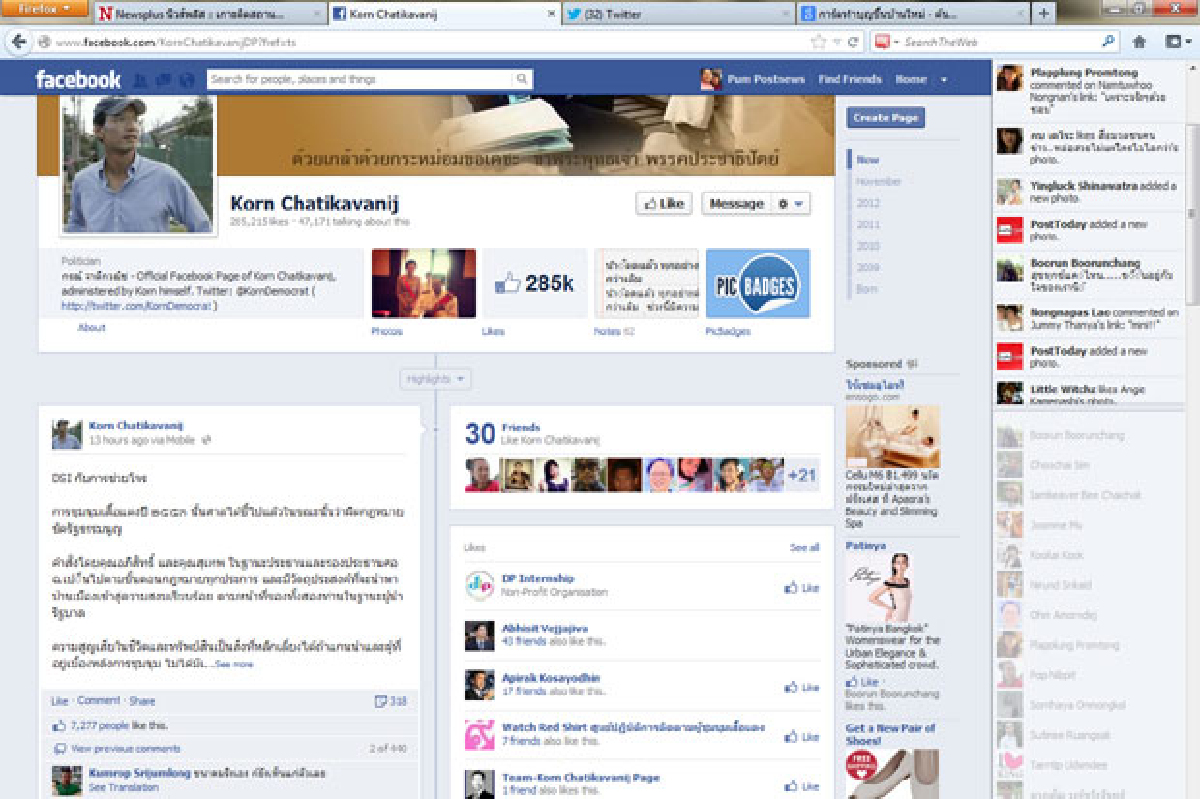Screen dimensions: 1200x799
Task: Open the 285k Likes tile
Action: [x=535, y=284]
